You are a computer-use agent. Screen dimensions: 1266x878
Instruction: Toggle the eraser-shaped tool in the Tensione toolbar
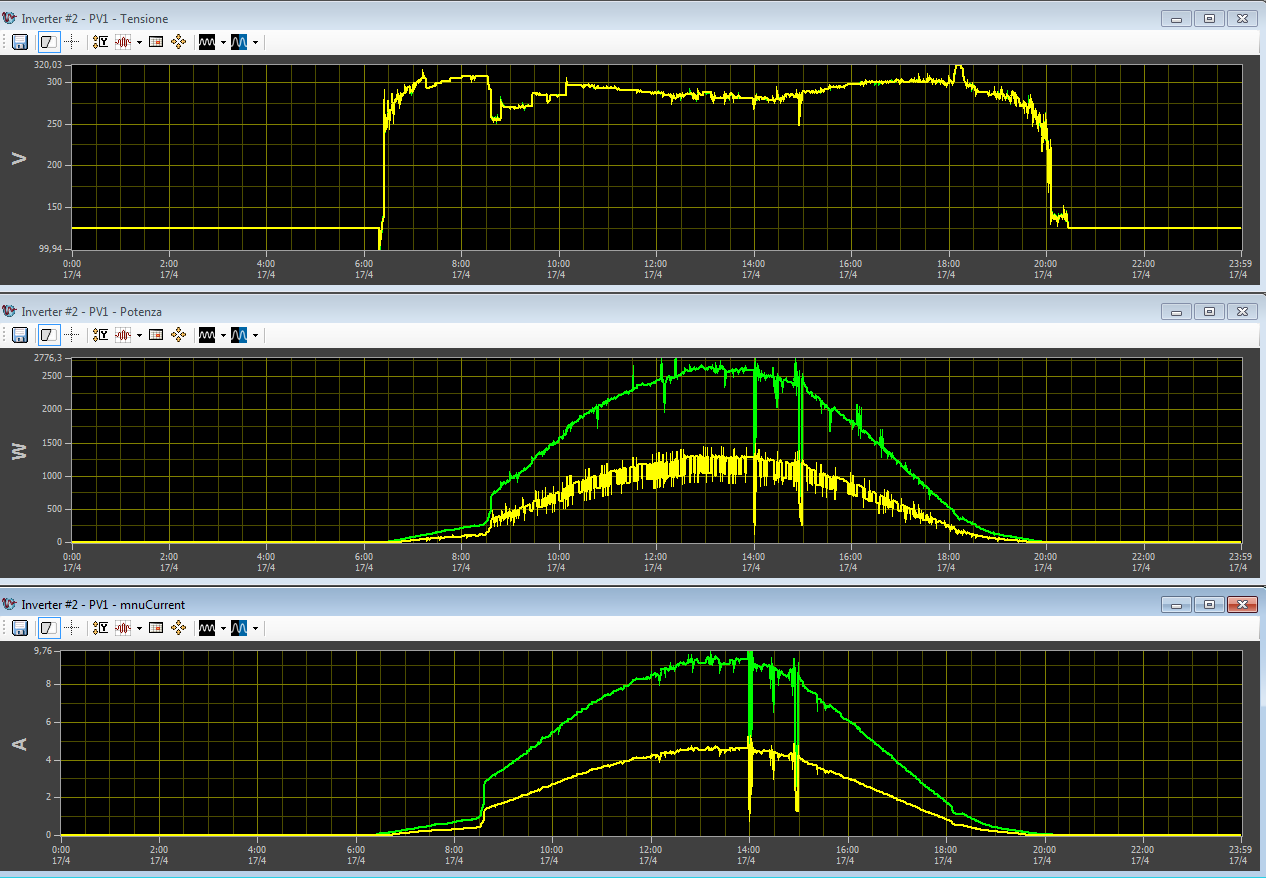48,42
